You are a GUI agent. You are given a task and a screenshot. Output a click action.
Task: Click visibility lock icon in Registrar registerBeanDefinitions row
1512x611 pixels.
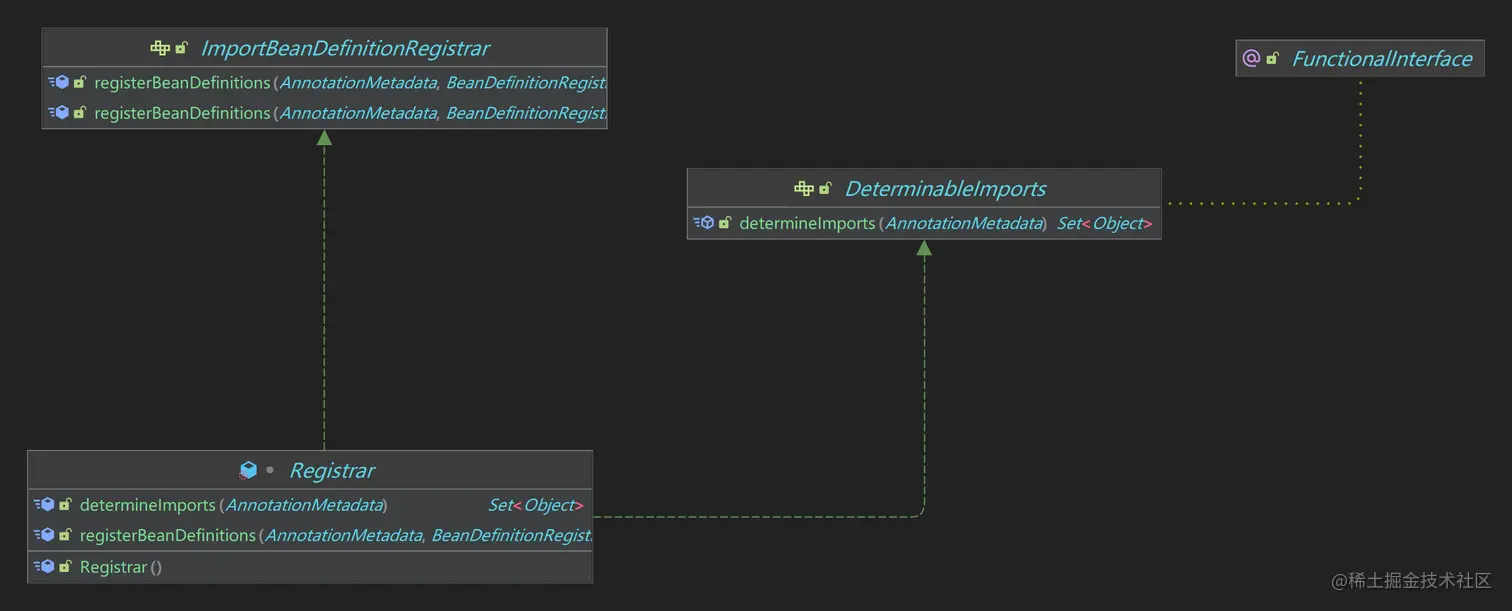65,536
